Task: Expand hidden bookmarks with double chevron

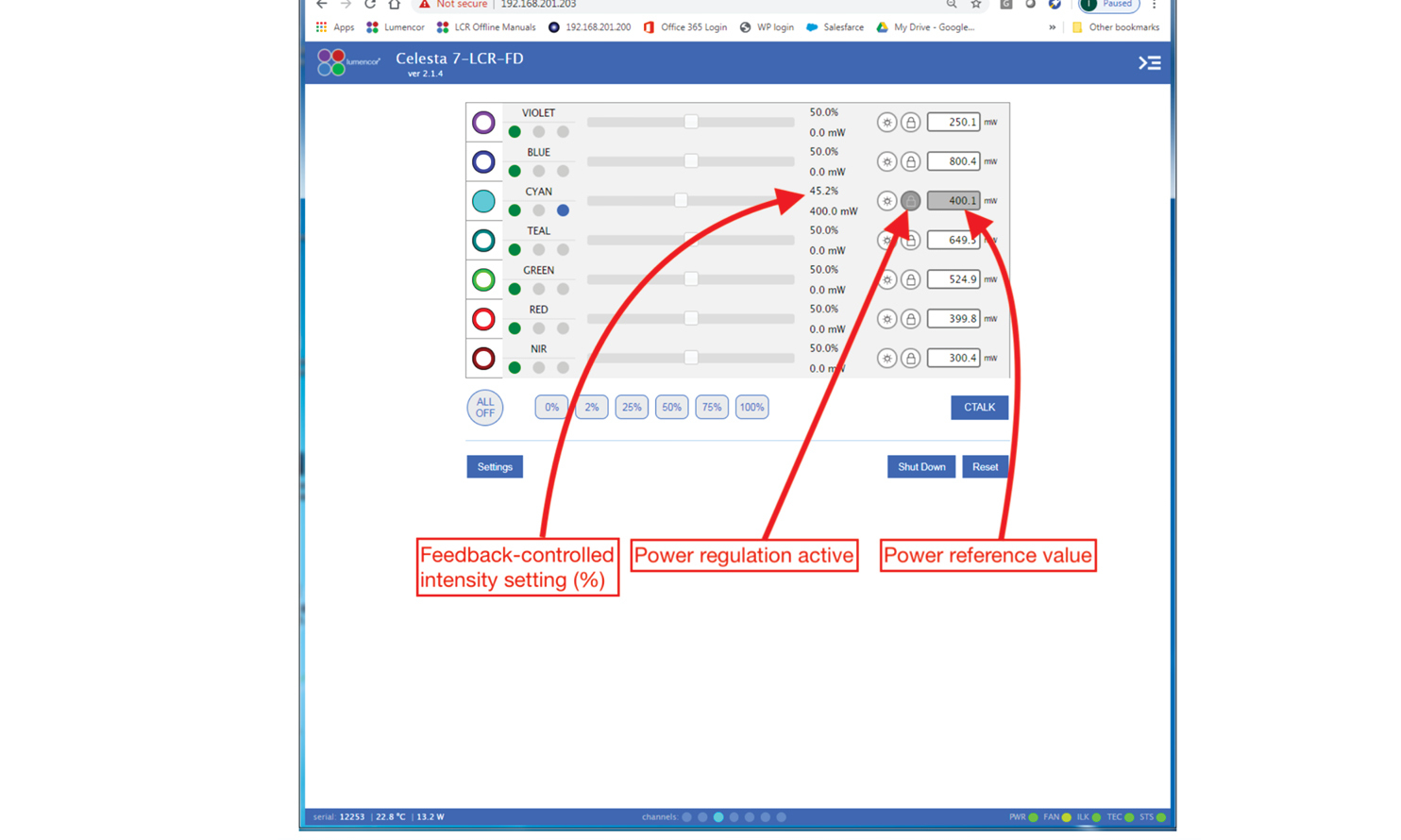Action: (x=1052, y=27)
